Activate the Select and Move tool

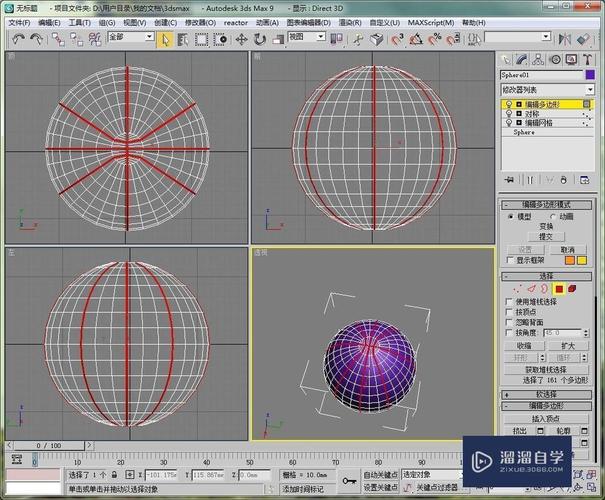click(241, 39)
